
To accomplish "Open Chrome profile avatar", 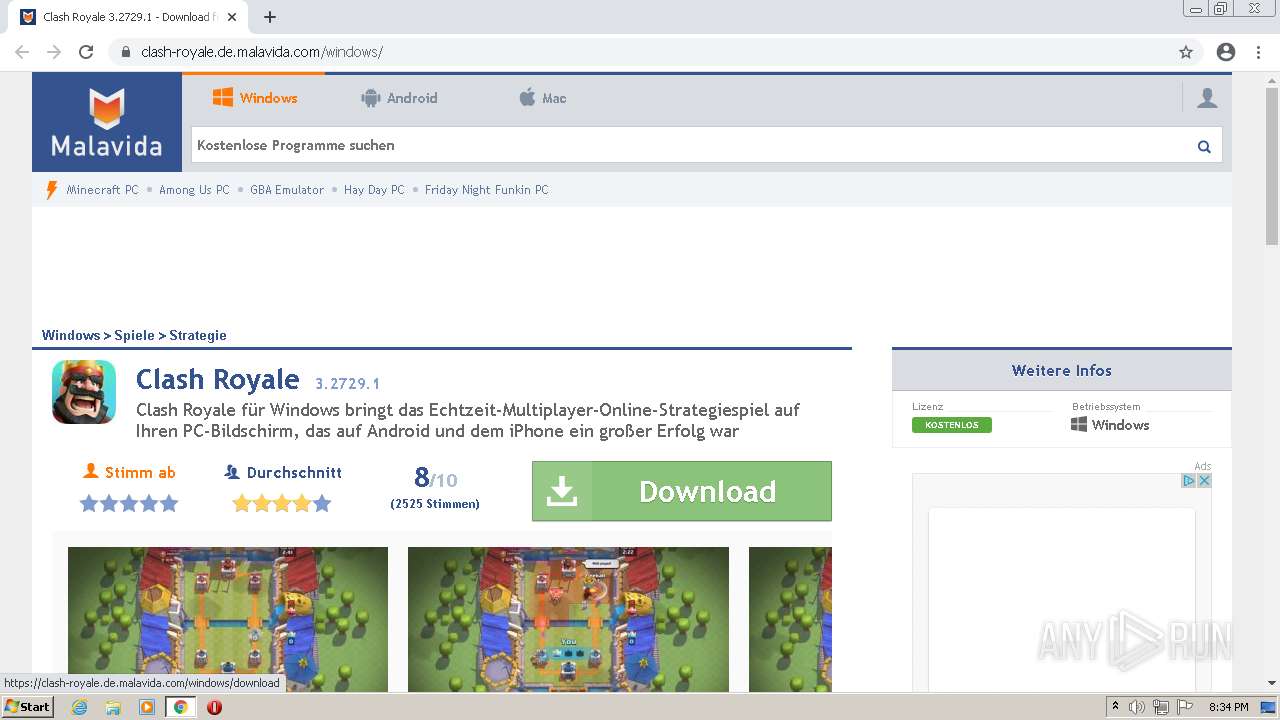I will pos(1226,52).
